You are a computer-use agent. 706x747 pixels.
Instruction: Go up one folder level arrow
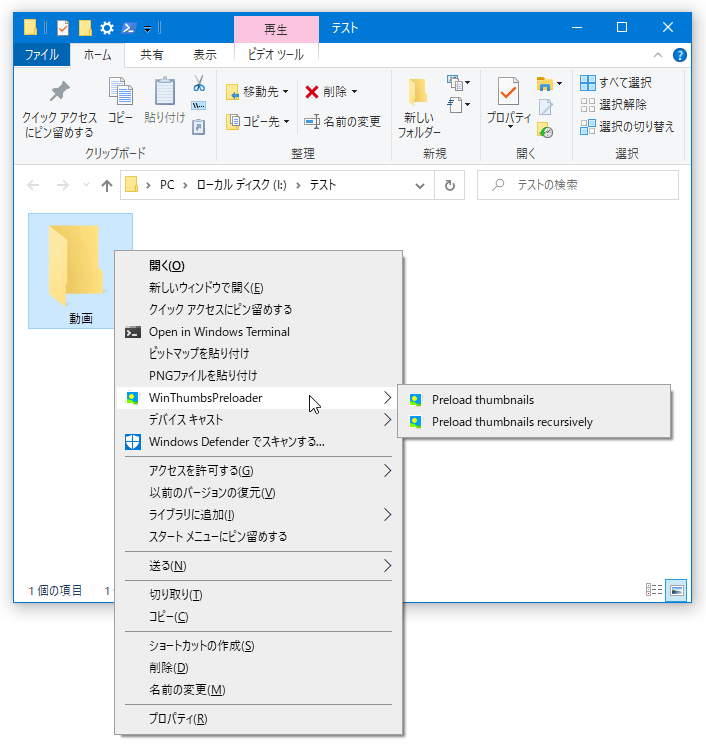[107, 185]
